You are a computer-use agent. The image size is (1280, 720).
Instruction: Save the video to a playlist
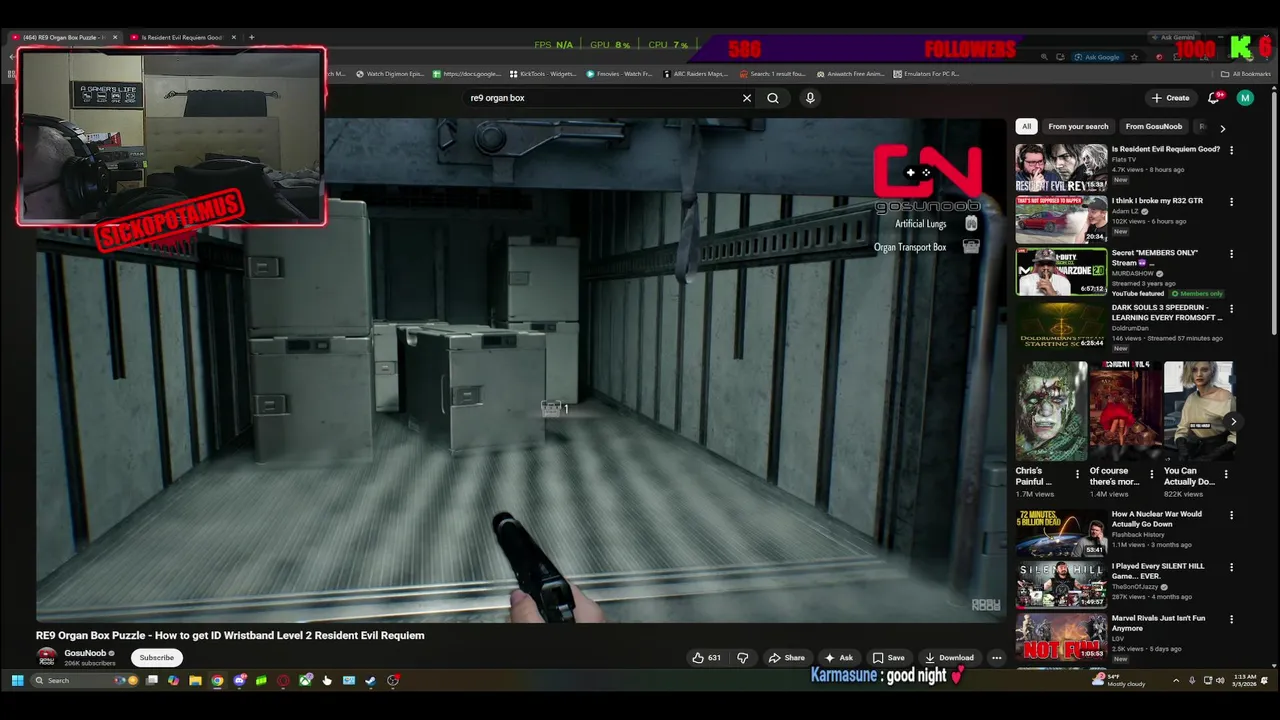pyautogui.click(x=888, y=658)
